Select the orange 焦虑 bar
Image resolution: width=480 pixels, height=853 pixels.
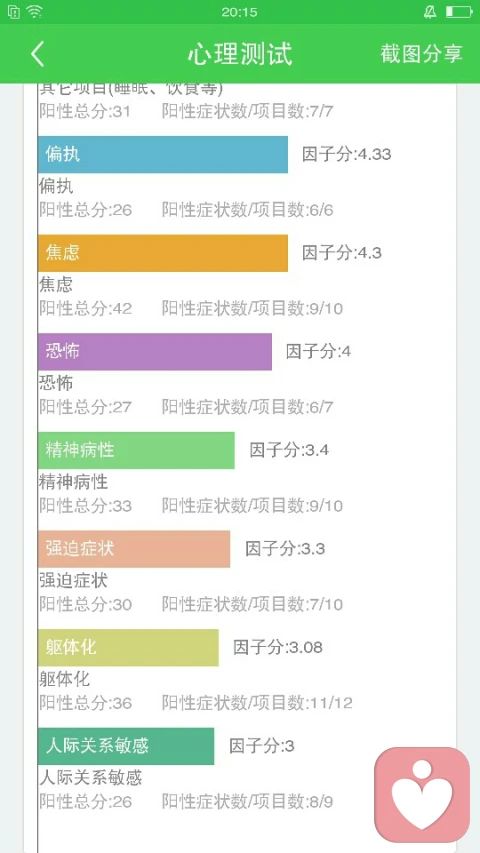(x=163, y=253)
